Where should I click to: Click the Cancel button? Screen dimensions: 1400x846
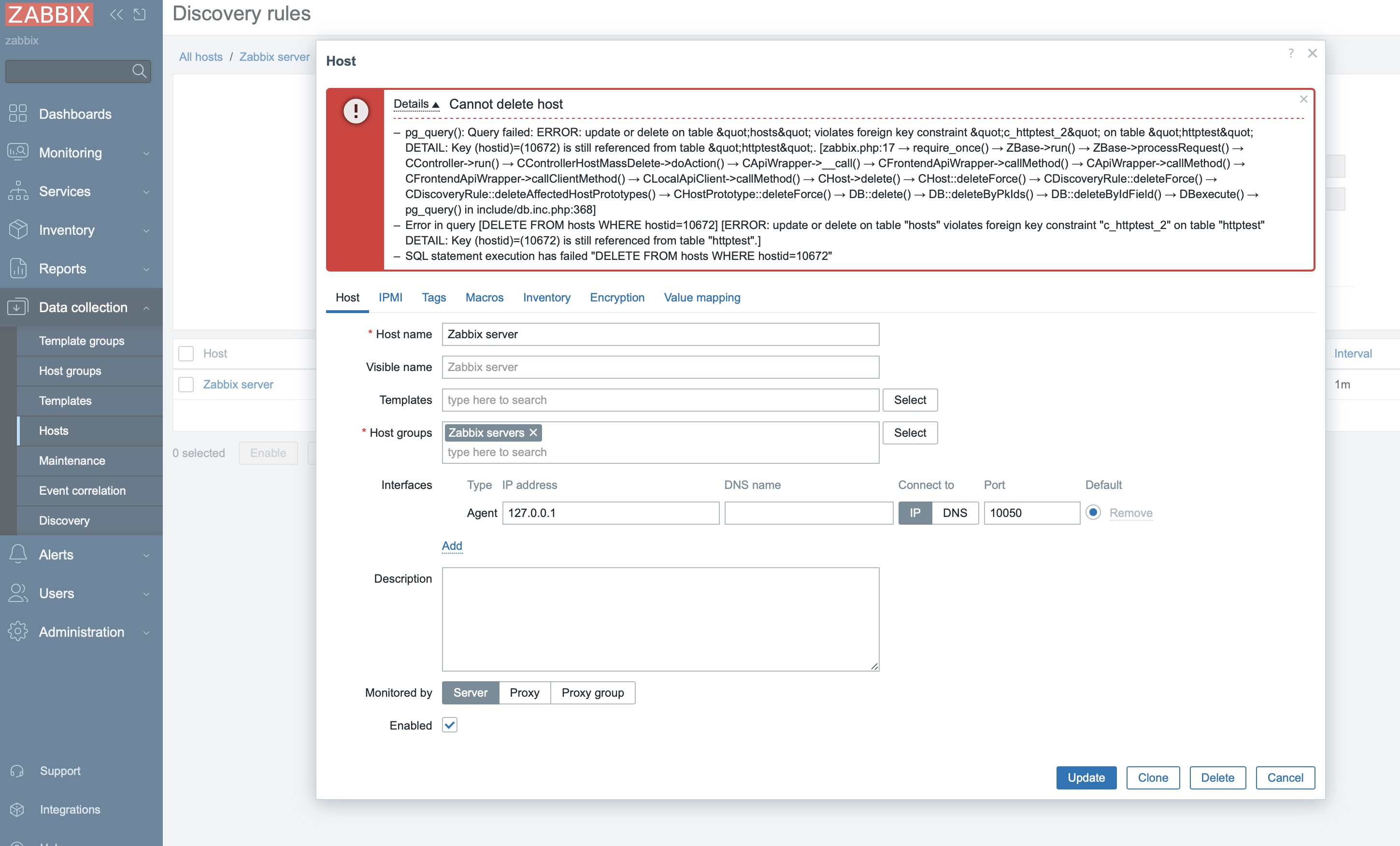[x=1285, y=777]
